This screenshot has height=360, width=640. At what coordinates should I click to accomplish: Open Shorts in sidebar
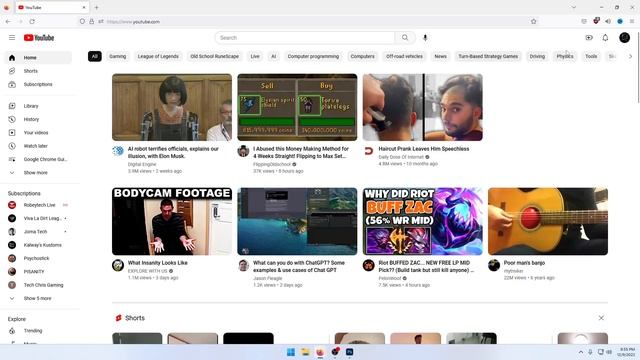click(38, 71)
